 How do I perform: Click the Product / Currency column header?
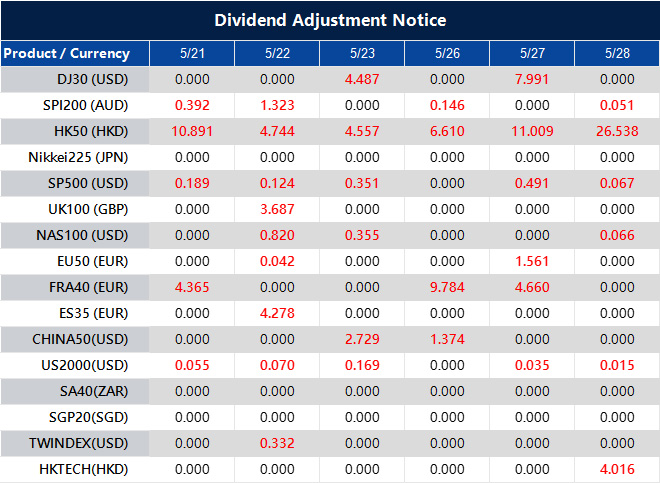66,53
